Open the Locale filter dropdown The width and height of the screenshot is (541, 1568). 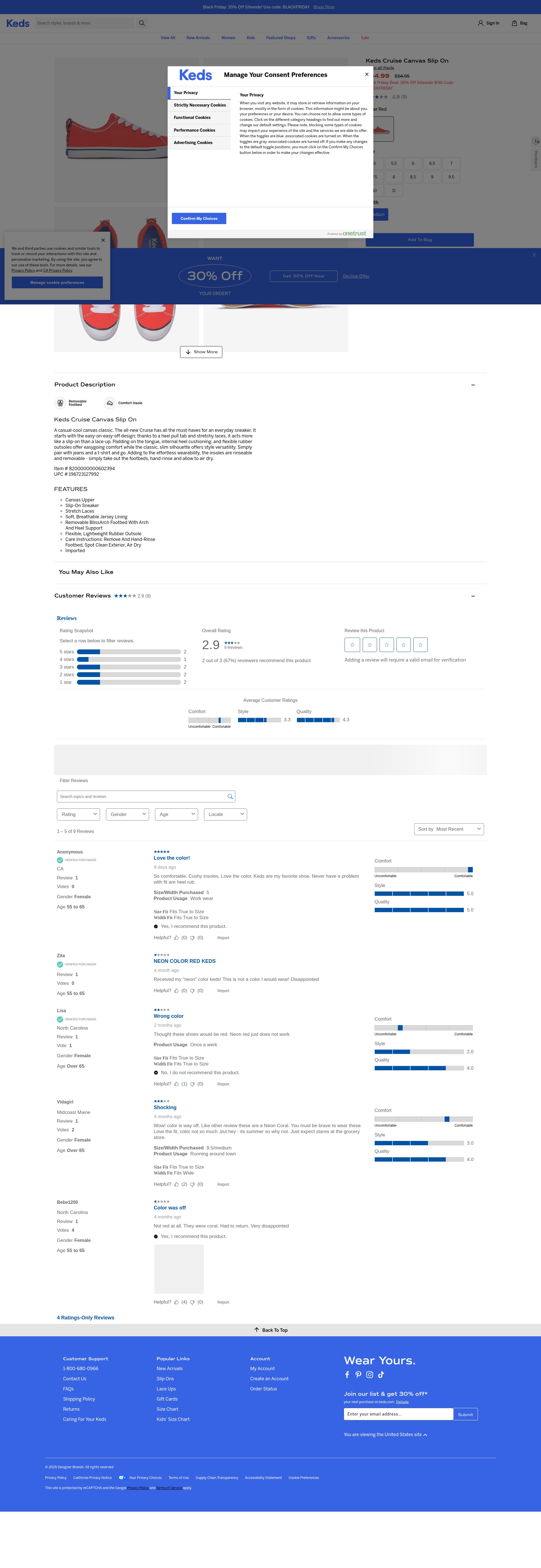226,814
